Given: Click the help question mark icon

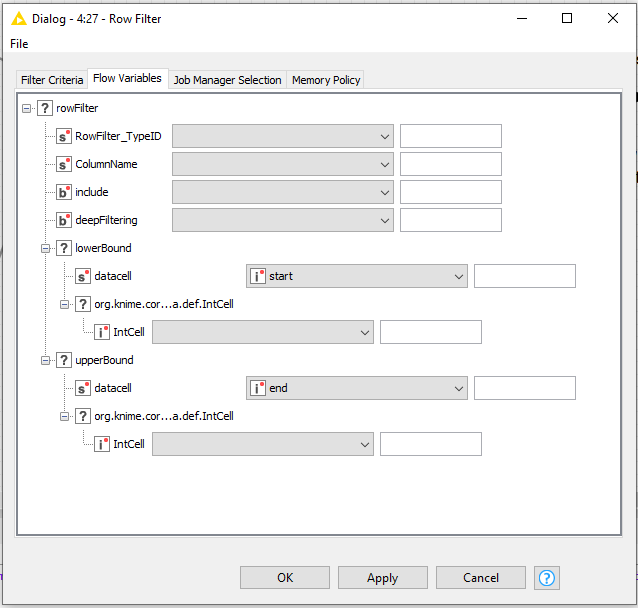Looking at the screenshot, I should click(x=546, y=578).
